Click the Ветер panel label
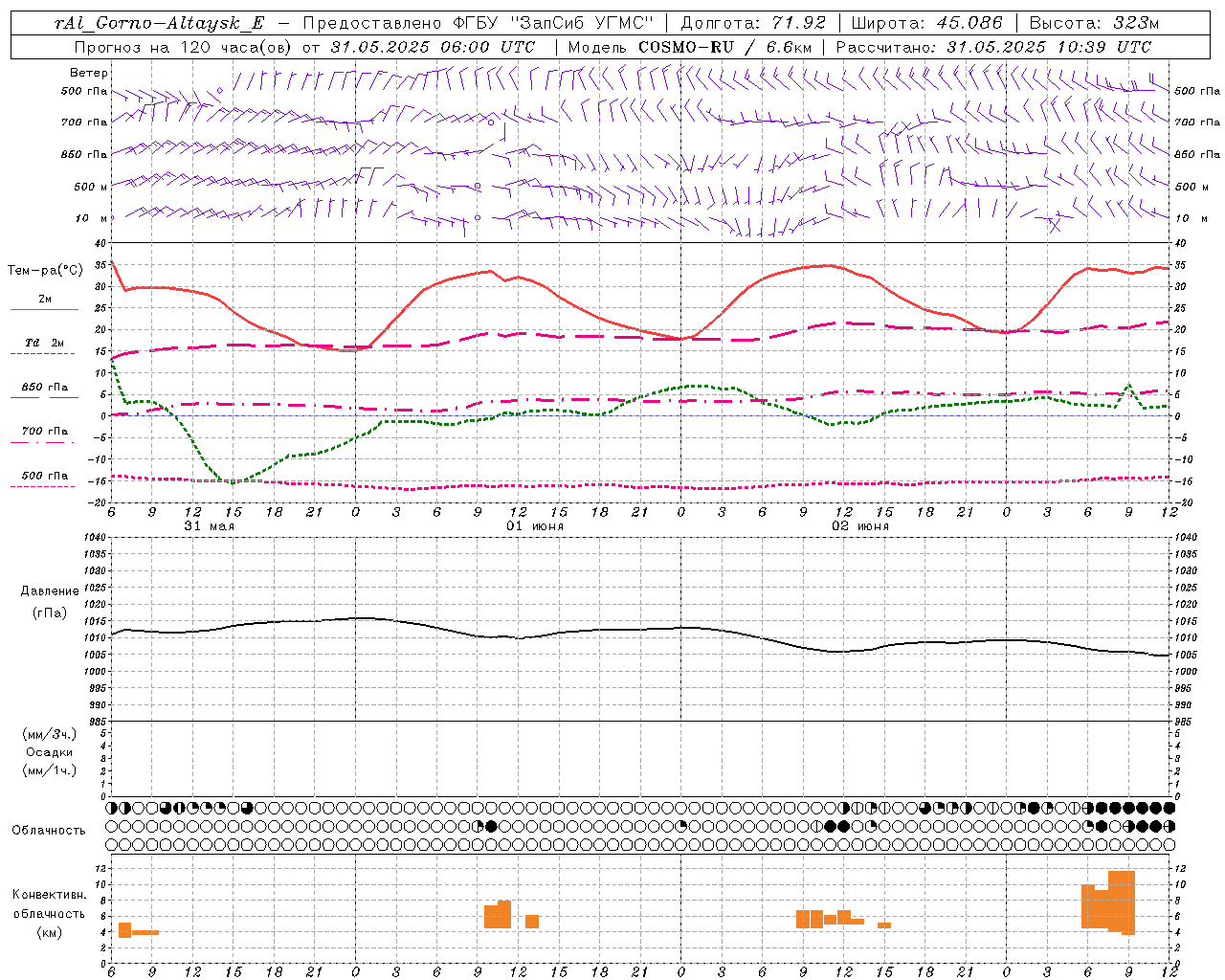Image resolution: width=1225 pixels, height=980 pixels. point(89,73)
